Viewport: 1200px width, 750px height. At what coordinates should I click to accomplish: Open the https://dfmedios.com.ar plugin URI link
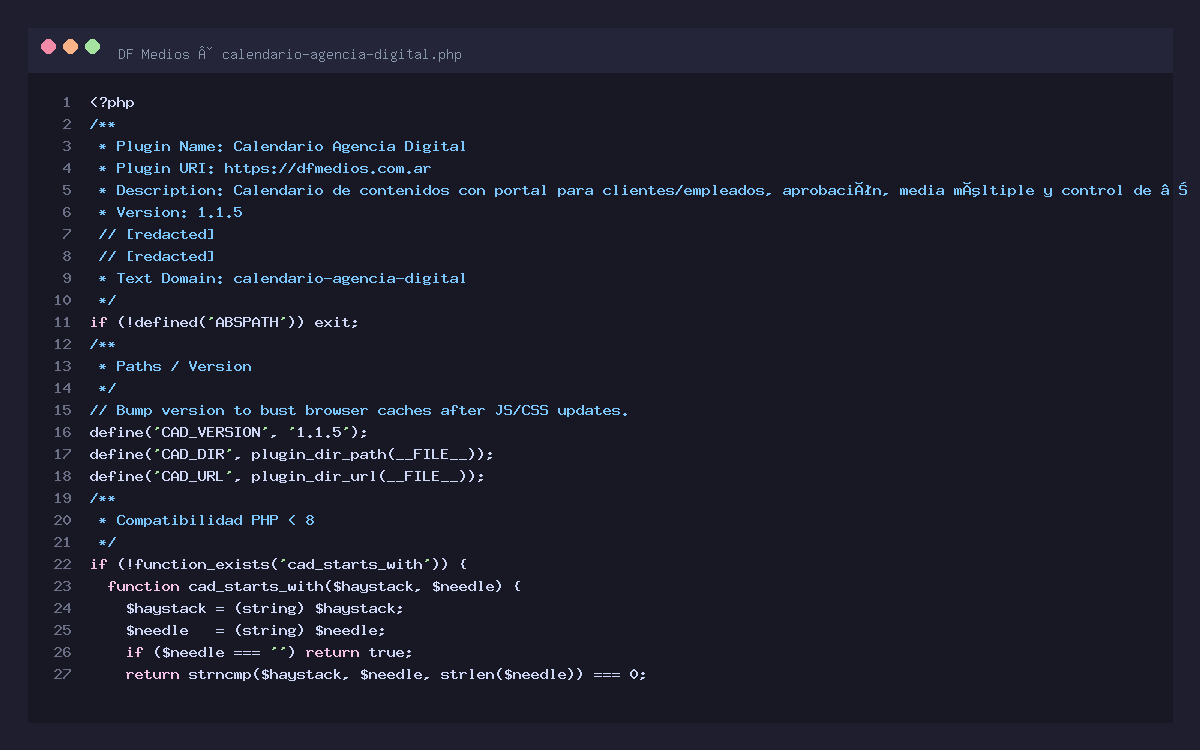point(327,168)
